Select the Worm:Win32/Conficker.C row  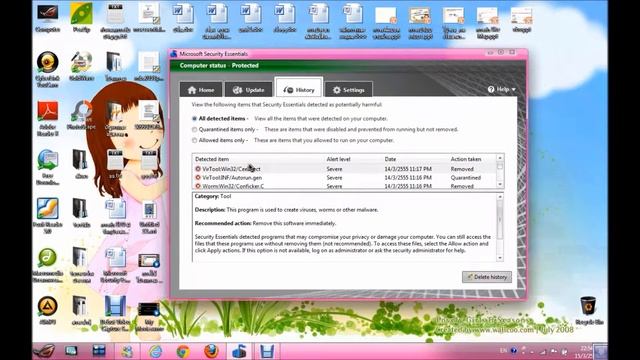tap(344, 186)
